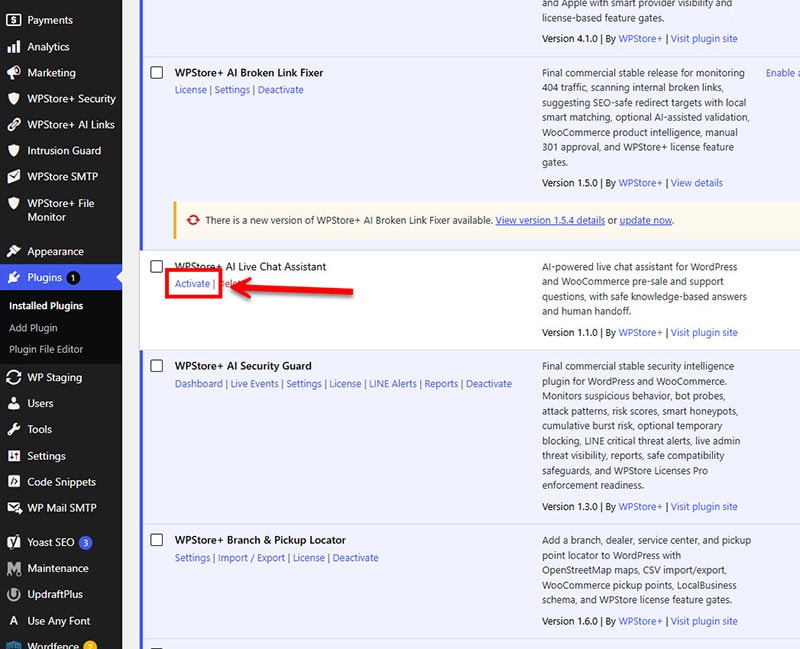Open Settings link for AI Broken Link Fixer
This screenshot has width=800, height=649.
[x=232, y=90]
